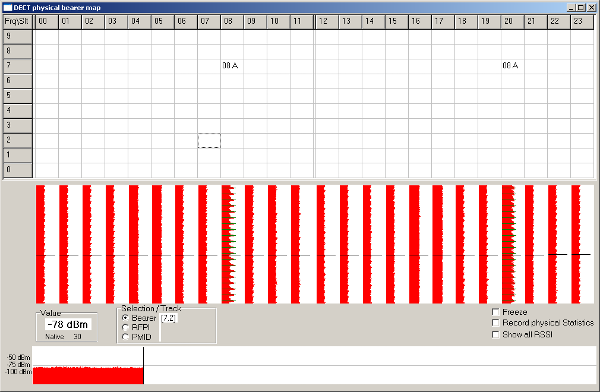
Task: Toggle Record physical Statistics checkbox
Action: (x=496, y=323)
